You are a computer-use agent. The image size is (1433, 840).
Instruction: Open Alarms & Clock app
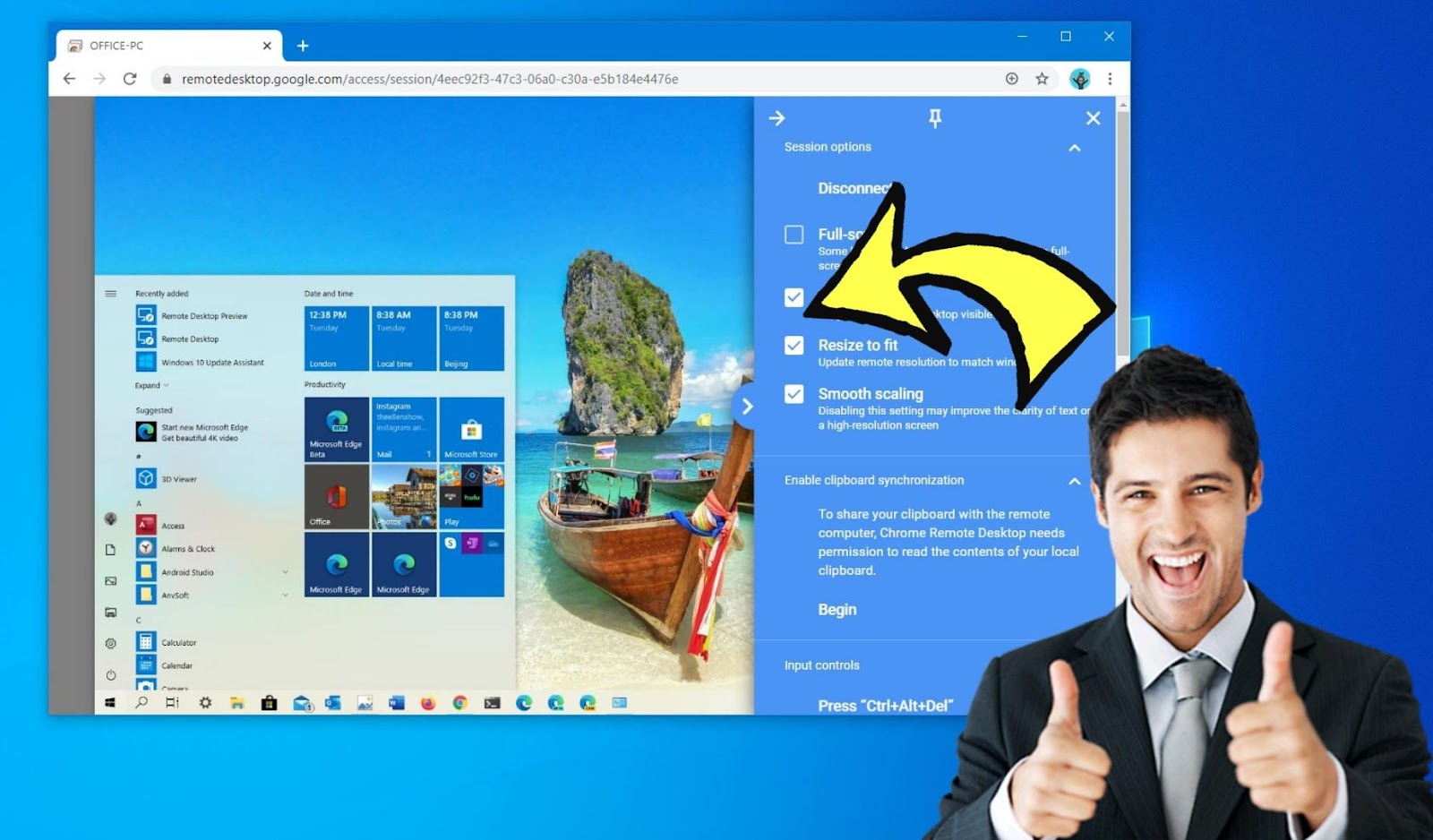176,548
